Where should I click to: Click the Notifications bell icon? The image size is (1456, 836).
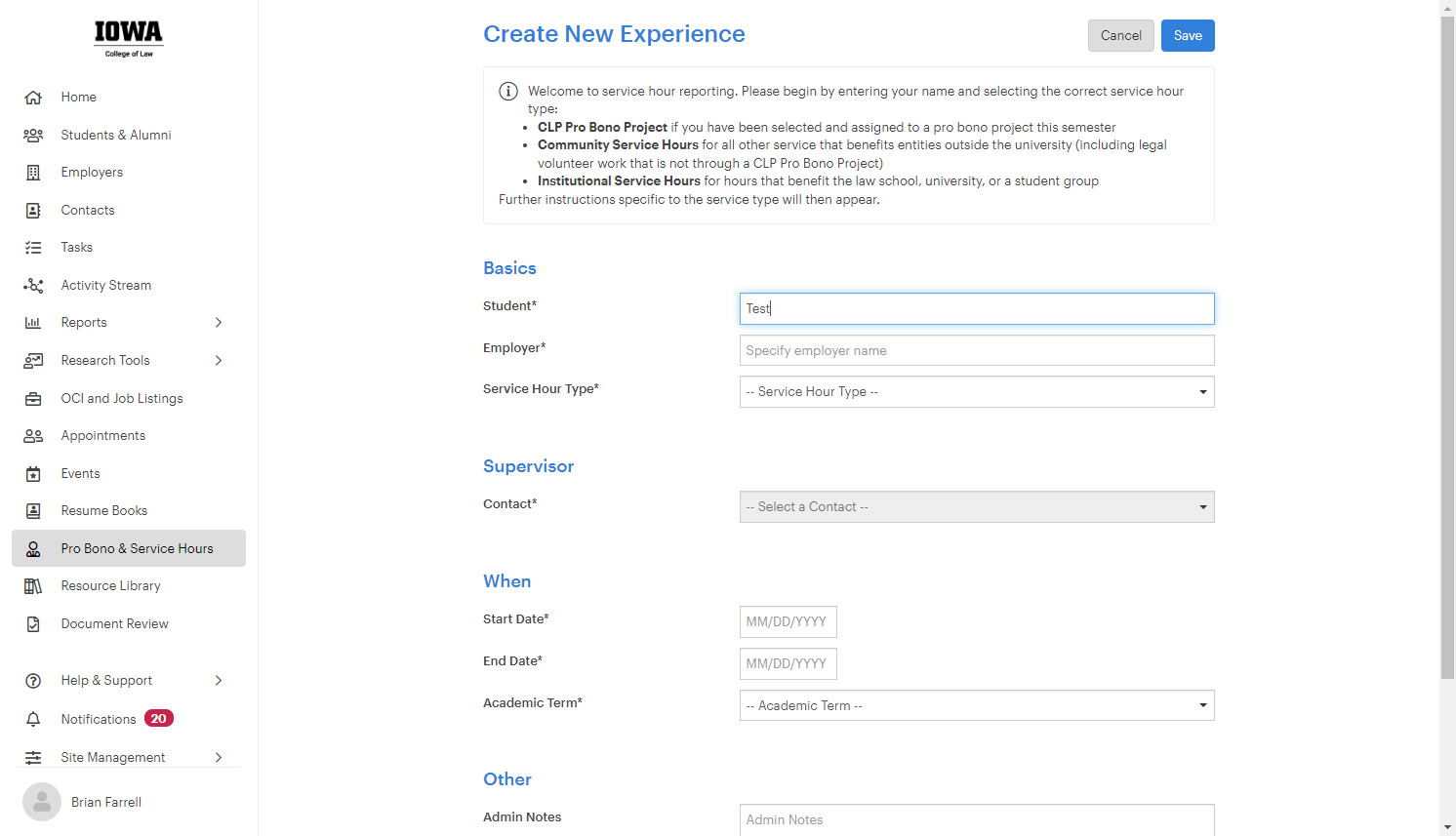[x=33, y=720]
